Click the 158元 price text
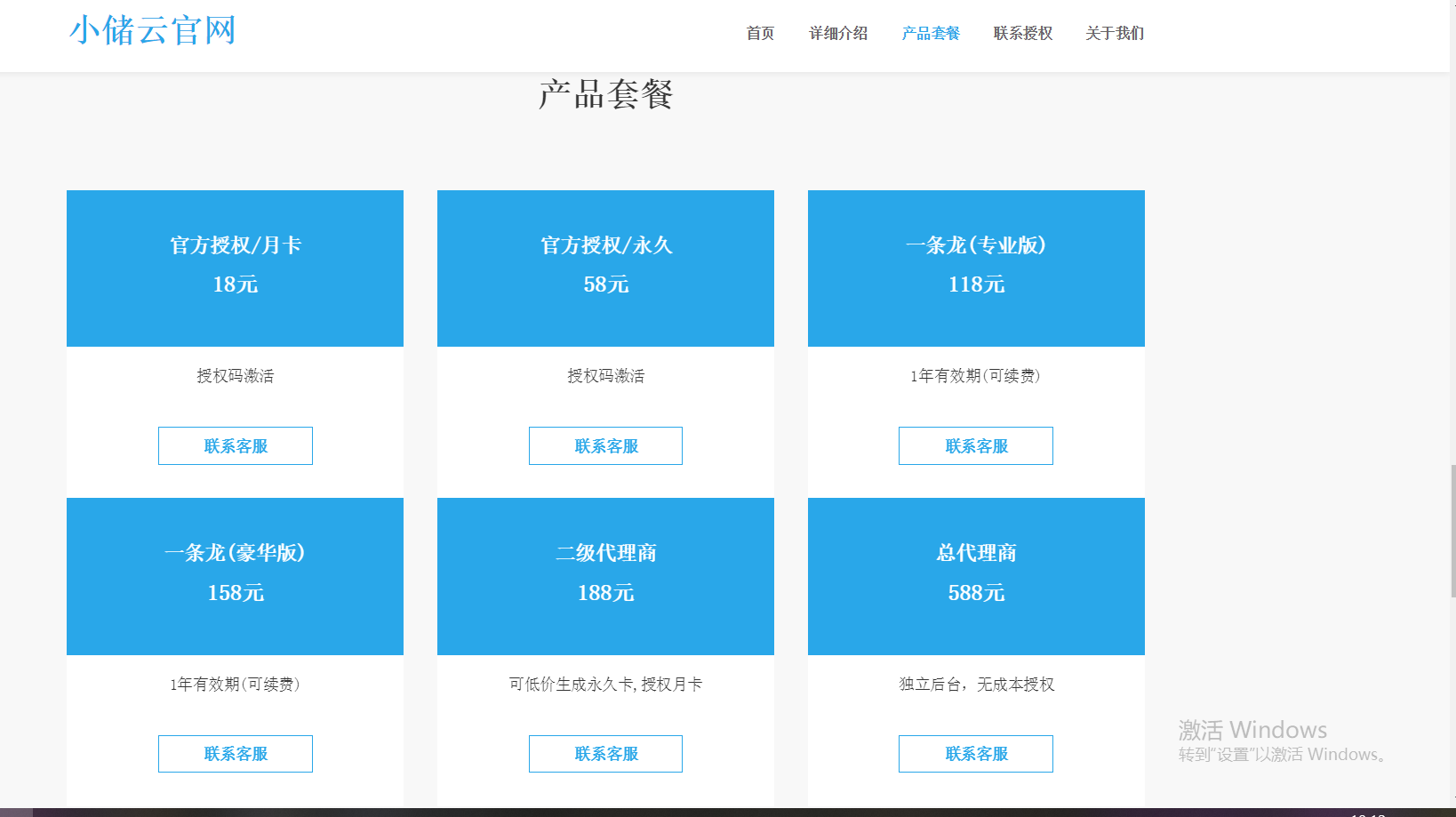The image size is (1456, 817). [x=236, y=593]
